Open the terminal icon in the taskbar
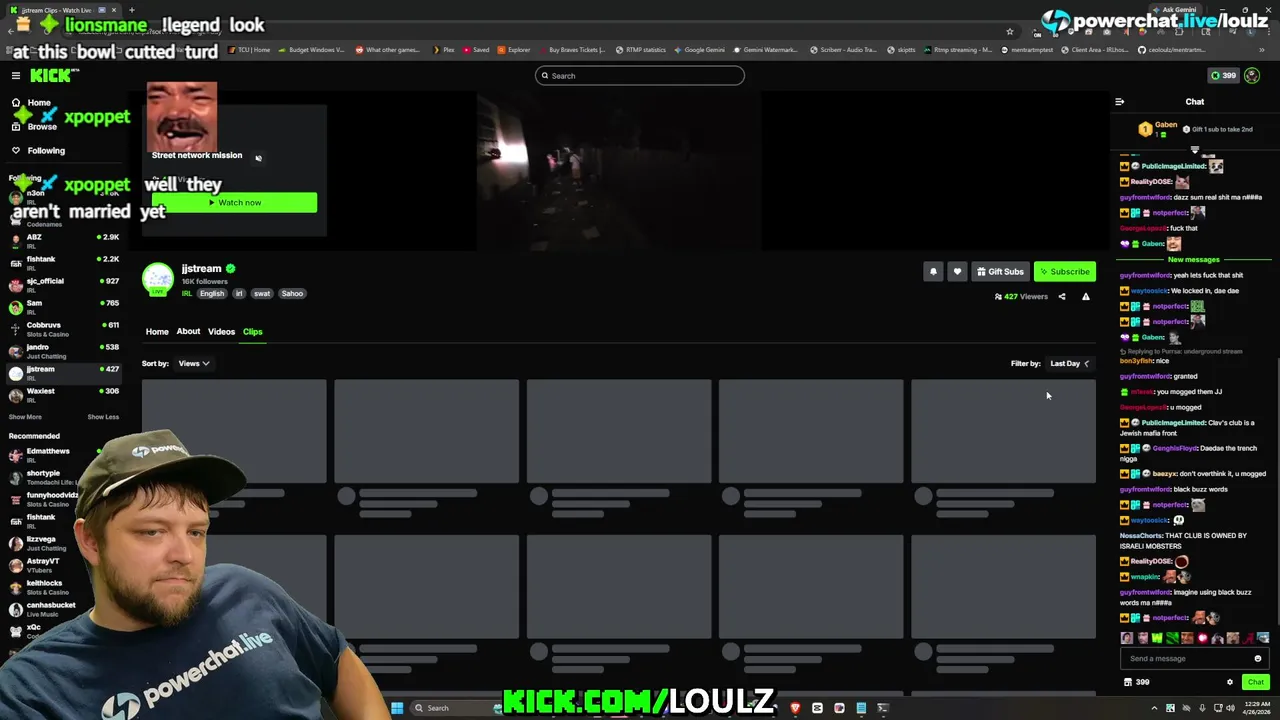This screenshot has width=1280, height=720. 883,709
